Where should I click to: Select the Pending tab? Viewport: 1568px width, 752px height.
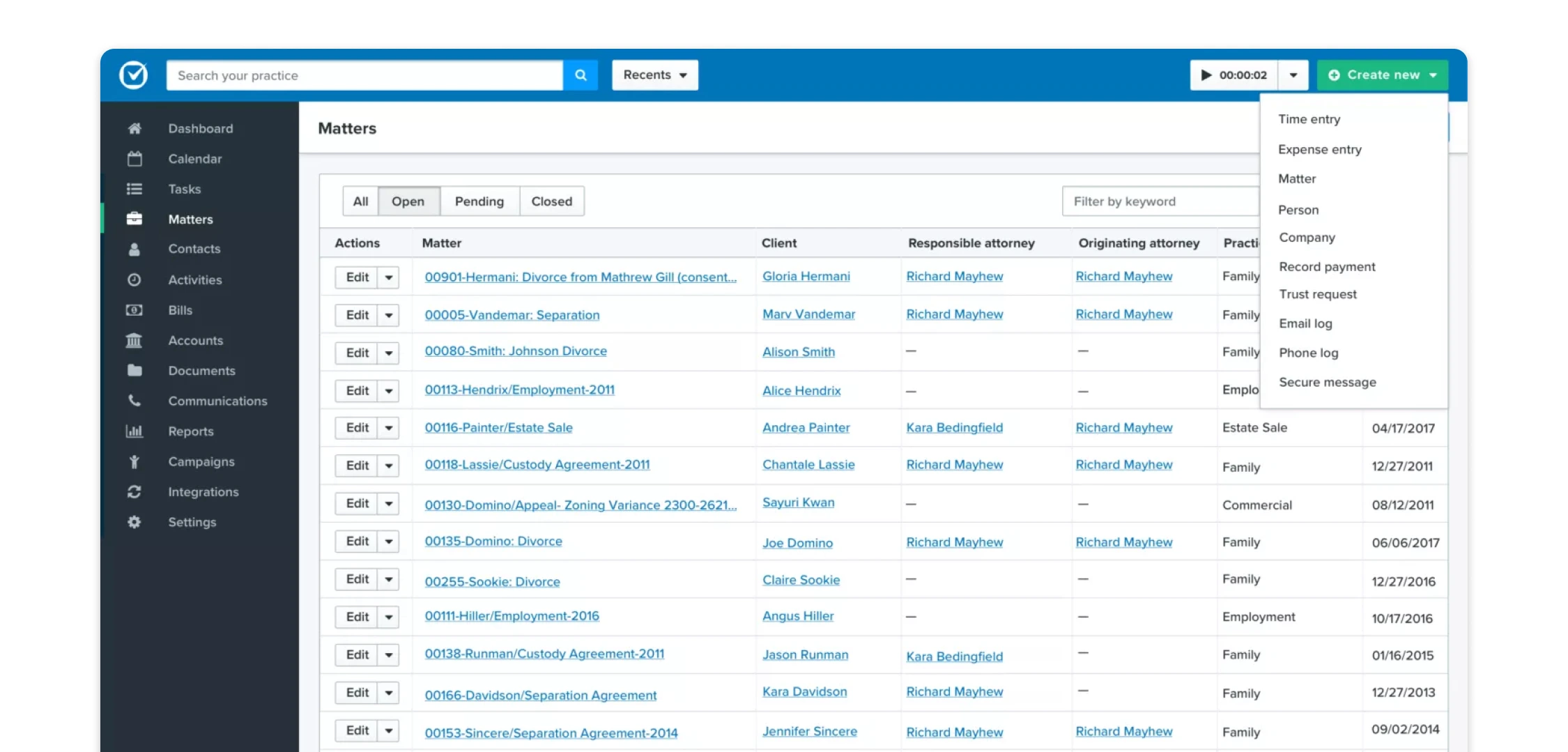[x=479, y=201]
